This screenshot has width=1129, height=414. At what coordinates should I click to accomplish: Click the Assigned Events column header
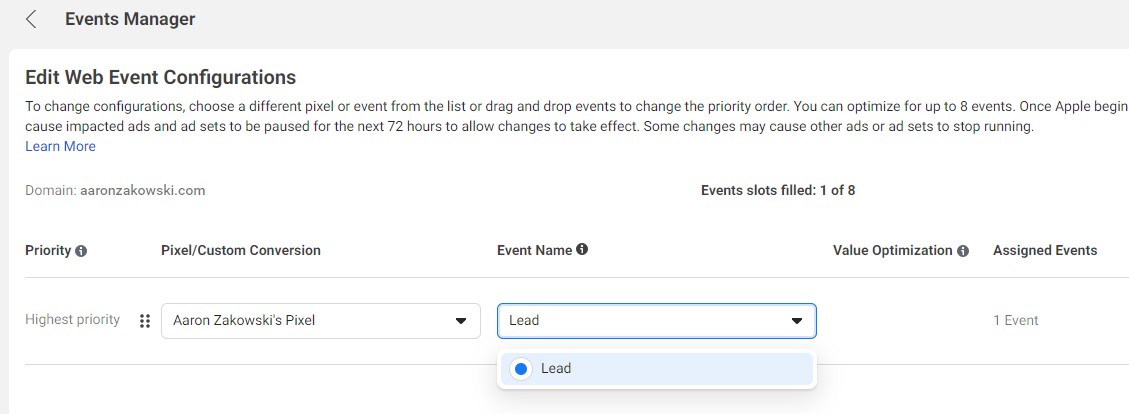click(1044, 250)
